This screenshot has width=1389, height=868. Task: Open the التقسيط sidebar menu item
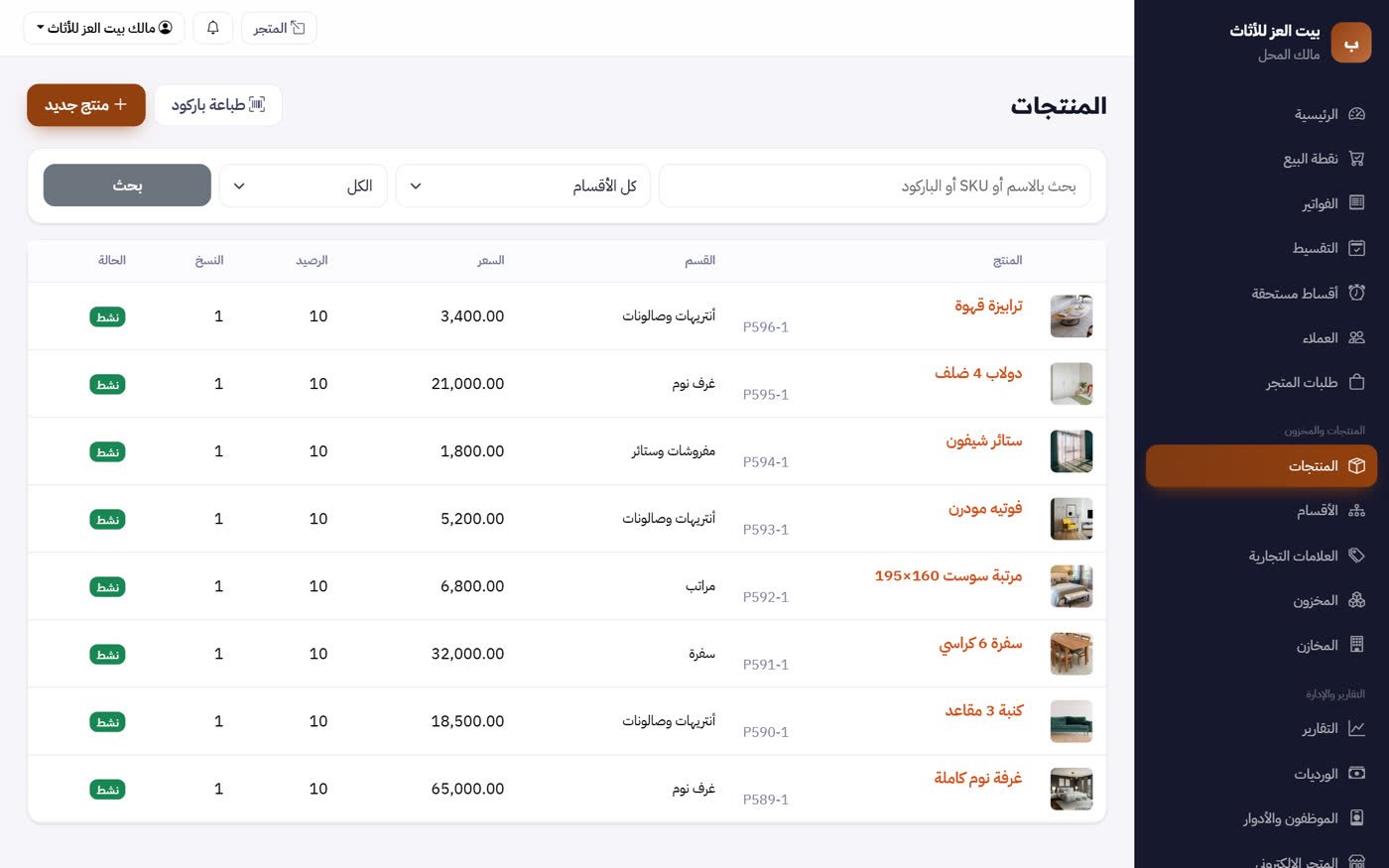click(x=1261, y=248)
